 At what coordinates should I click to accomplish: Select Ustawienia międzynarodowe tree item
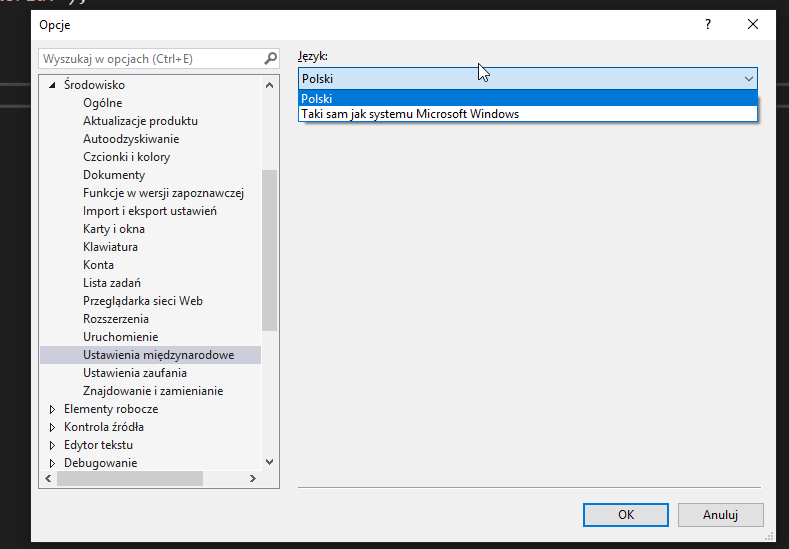click(150, 355)
